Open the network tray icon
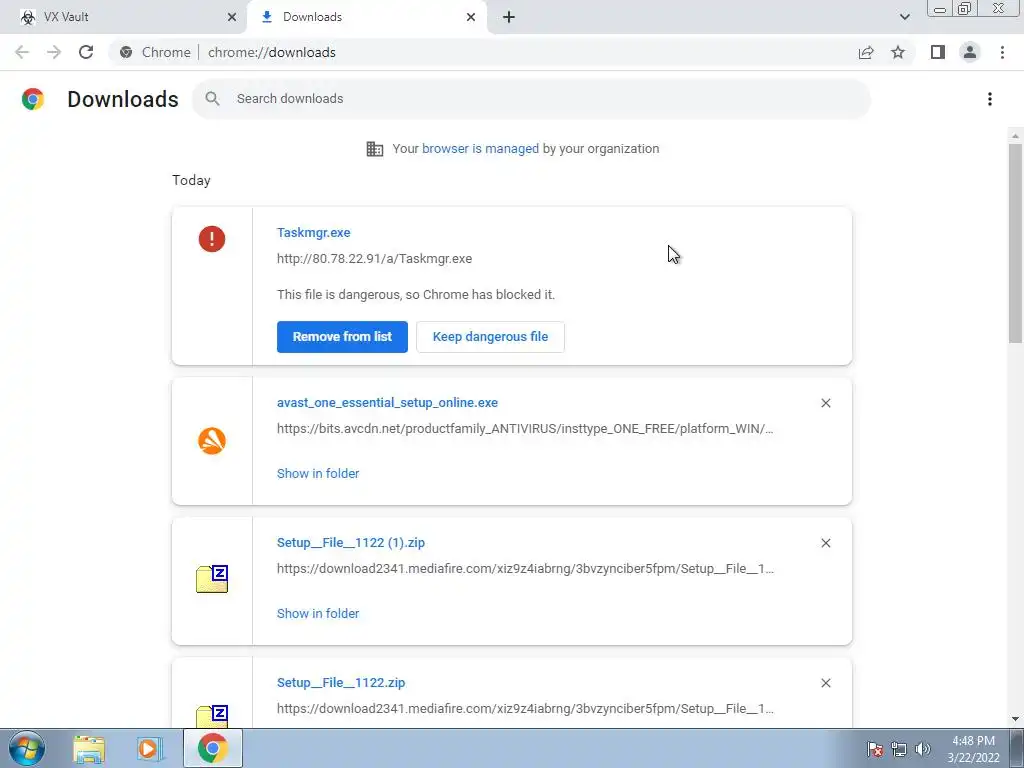 point(899,749)
